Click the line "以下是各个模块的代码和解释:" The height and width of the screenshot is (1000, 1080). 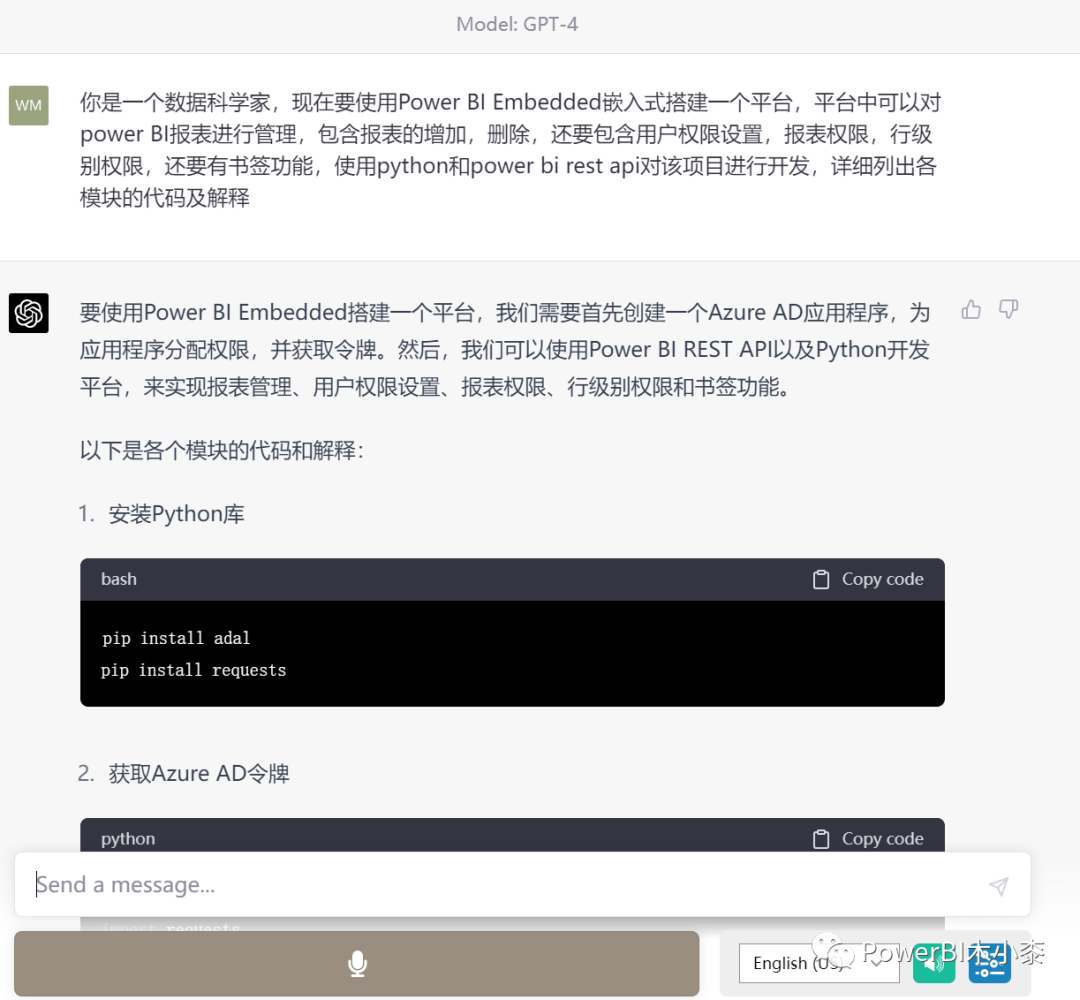[x=222, y=450]
